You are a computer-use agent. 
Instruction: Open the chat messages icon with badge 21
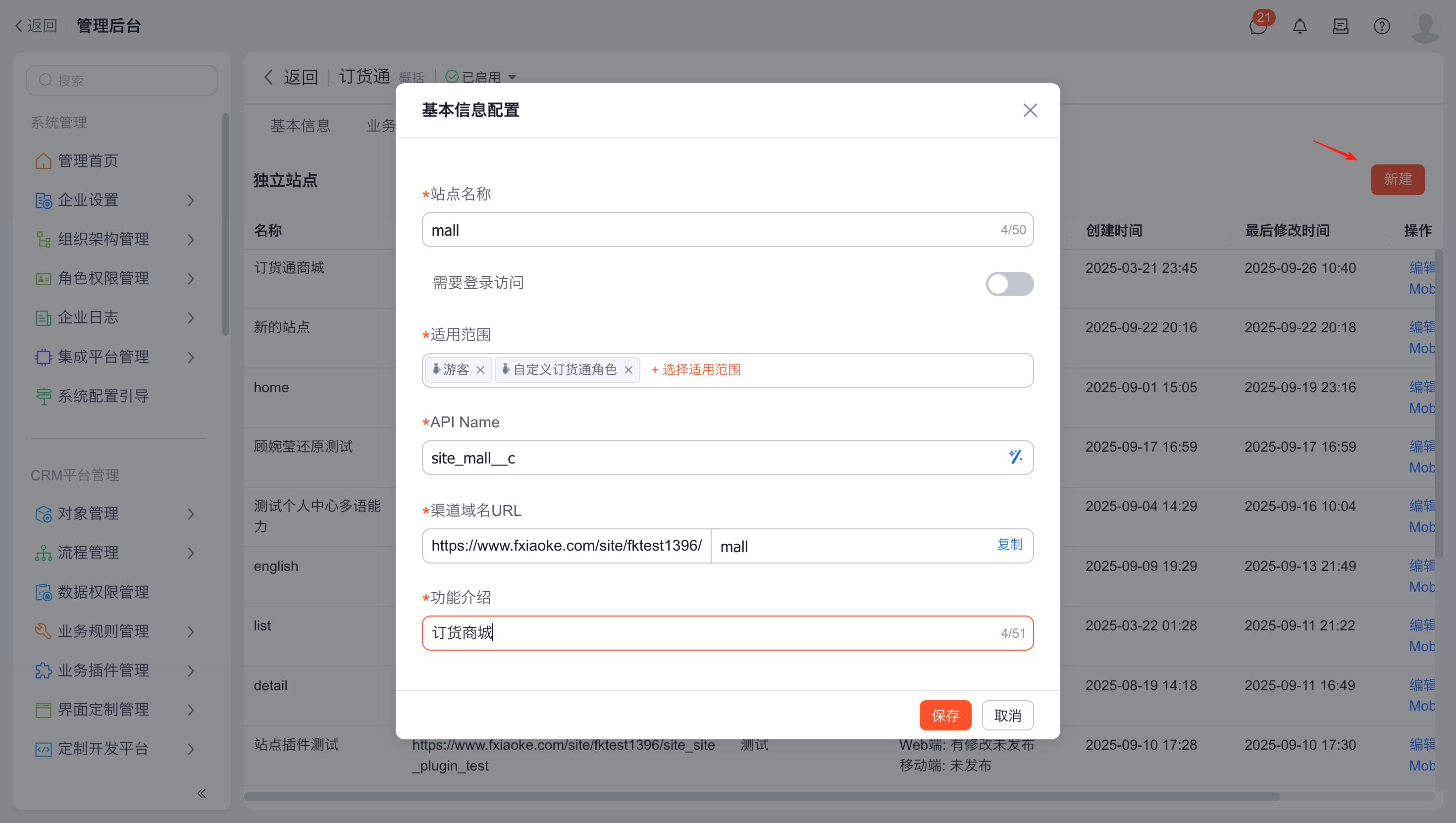(1258, 26)
